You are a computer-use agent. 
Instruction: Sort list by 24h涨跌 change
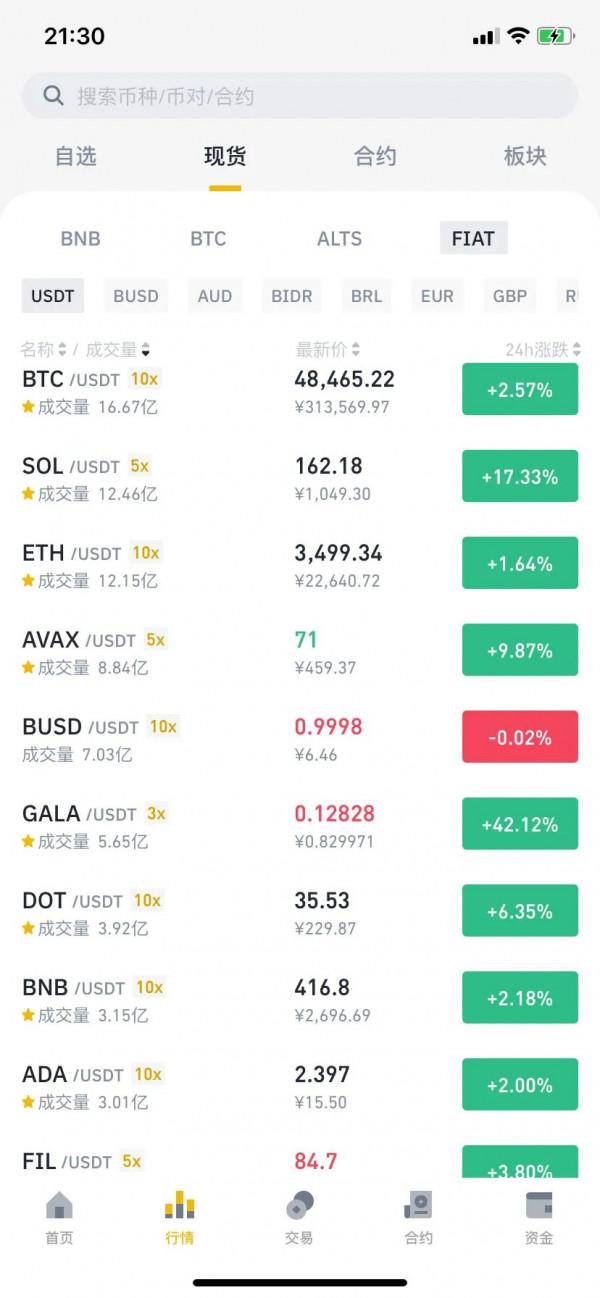click(x=542, y=350)
